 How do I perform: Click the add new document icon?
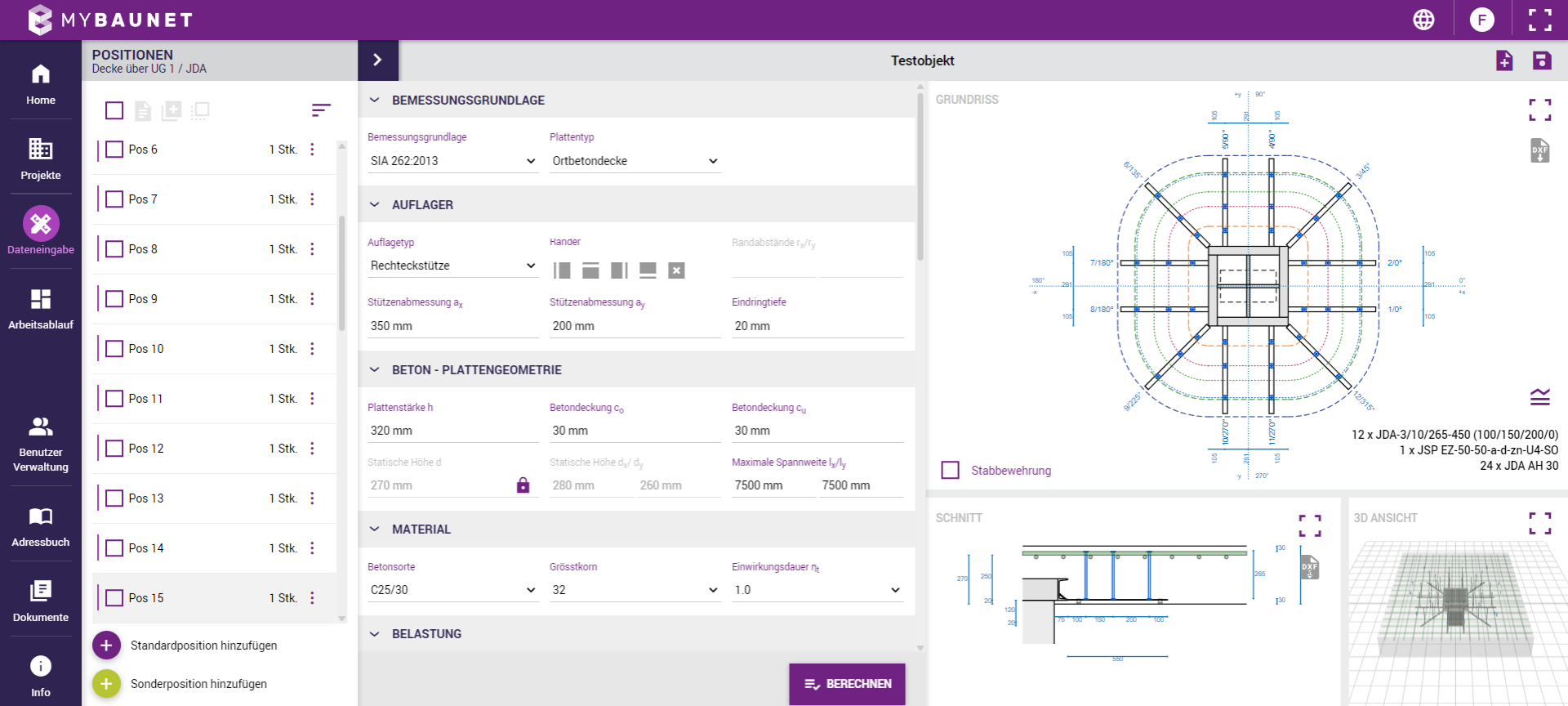tap(1504, 60)
